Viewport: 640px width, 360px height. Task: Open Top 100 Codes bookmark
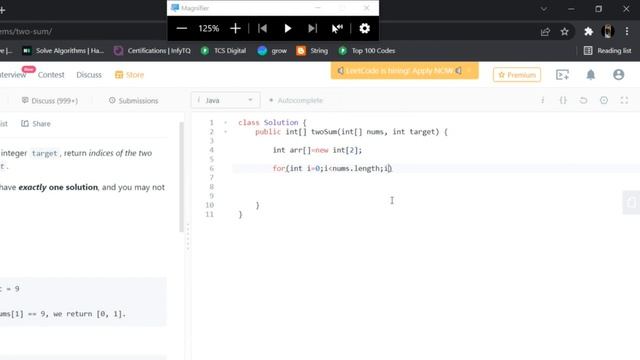(367, 51)
